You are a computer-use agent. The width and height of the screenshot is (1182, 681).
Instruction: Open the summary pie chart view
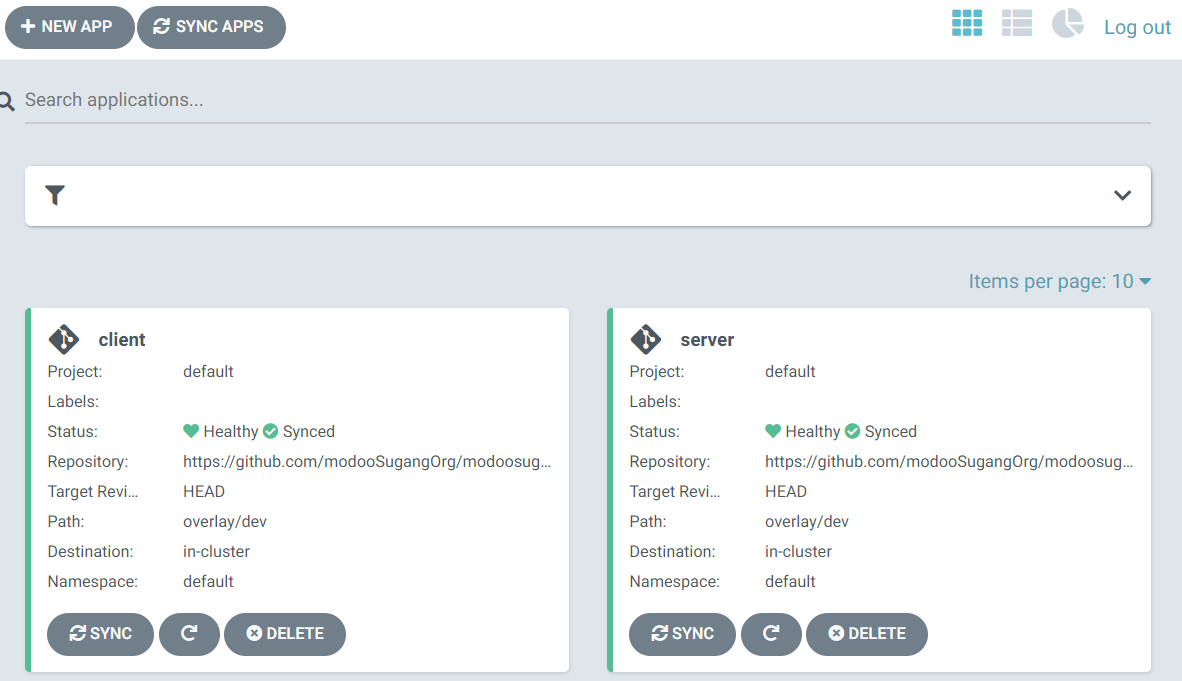click(x=1067, y=23)
